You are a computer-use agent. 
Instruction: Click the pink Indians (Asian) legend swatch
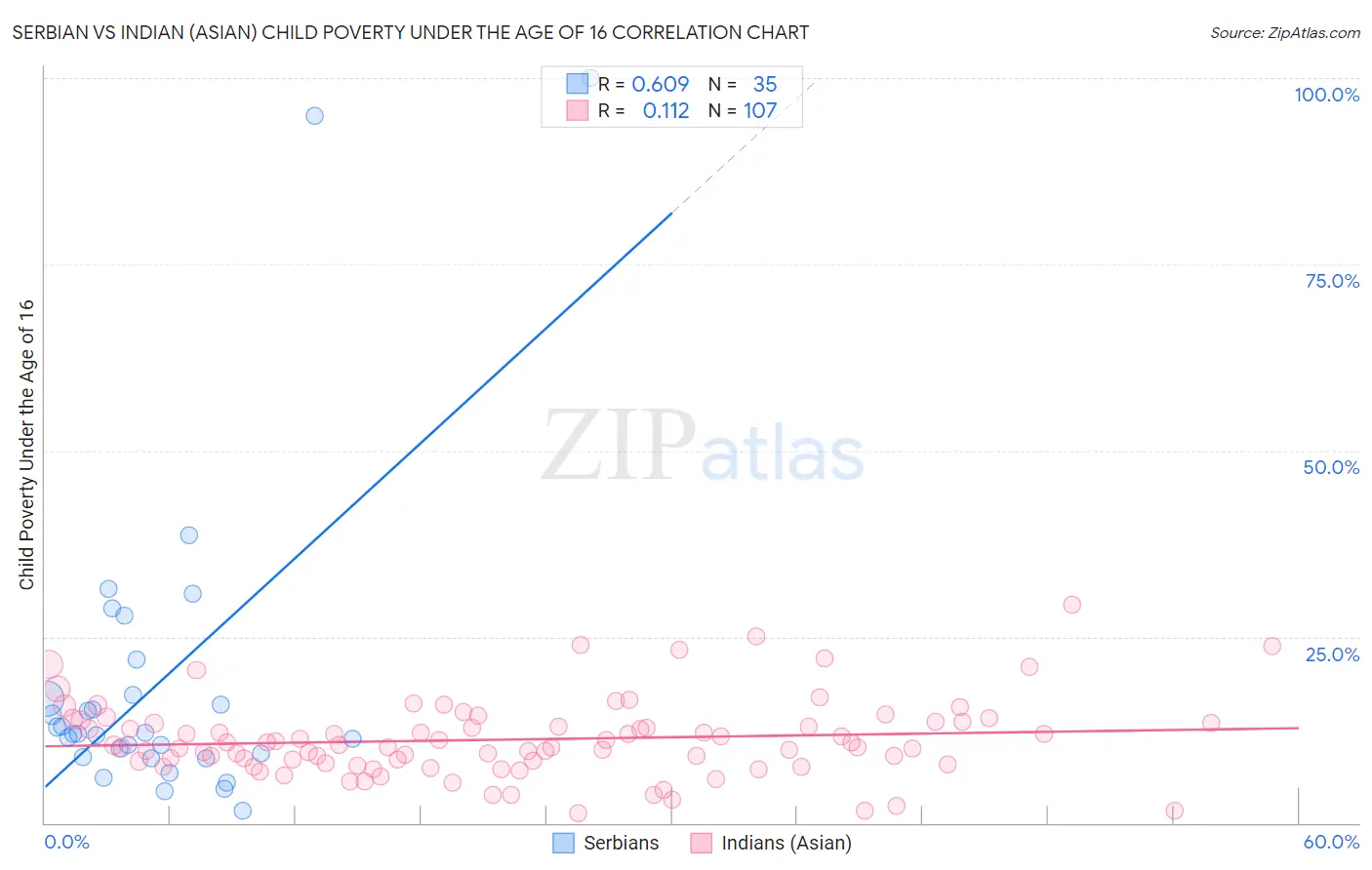[701, 843]
